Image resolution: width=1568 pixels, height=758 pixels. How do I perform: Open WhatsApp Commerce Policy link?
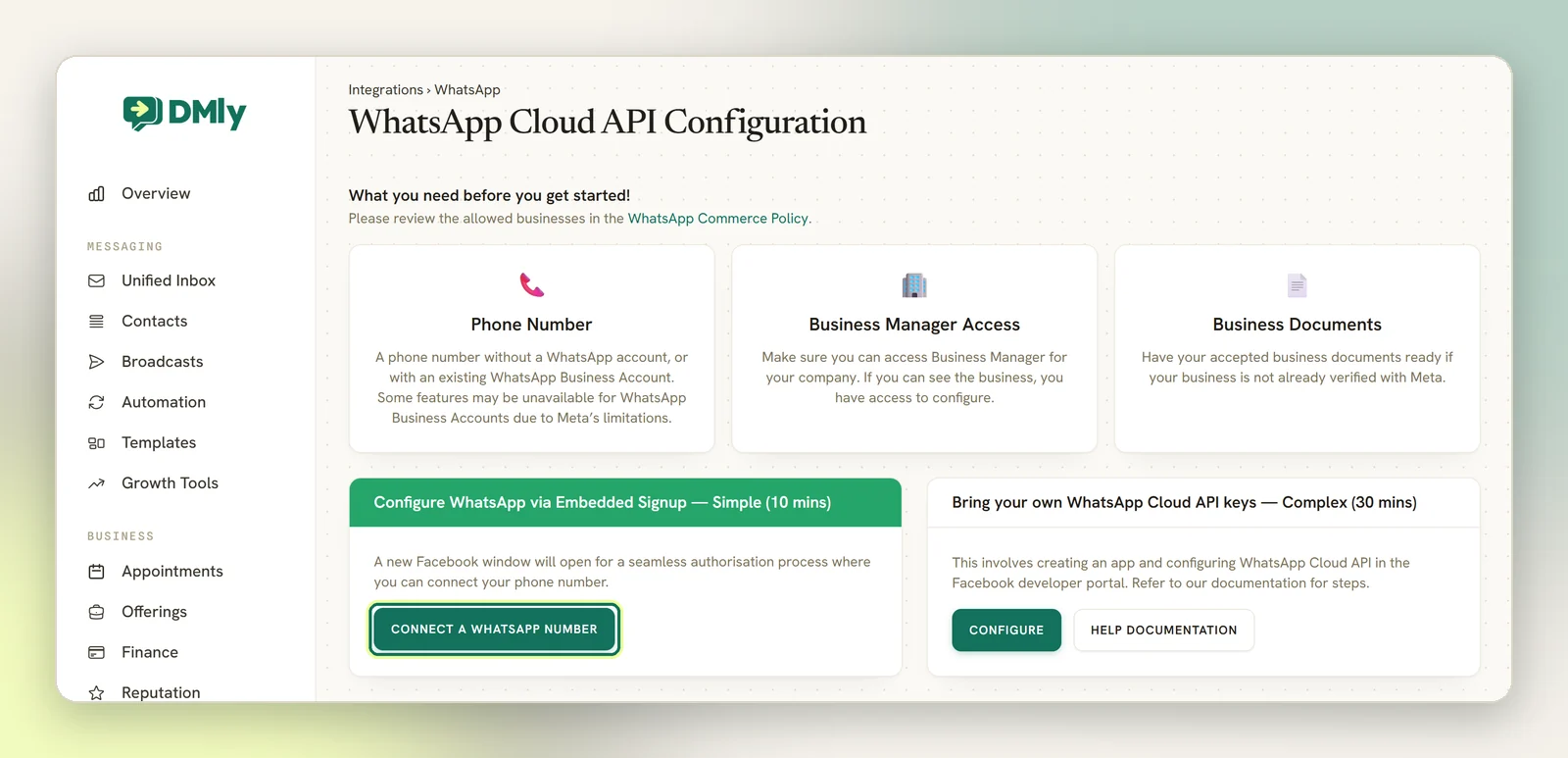tap(718, 219)
